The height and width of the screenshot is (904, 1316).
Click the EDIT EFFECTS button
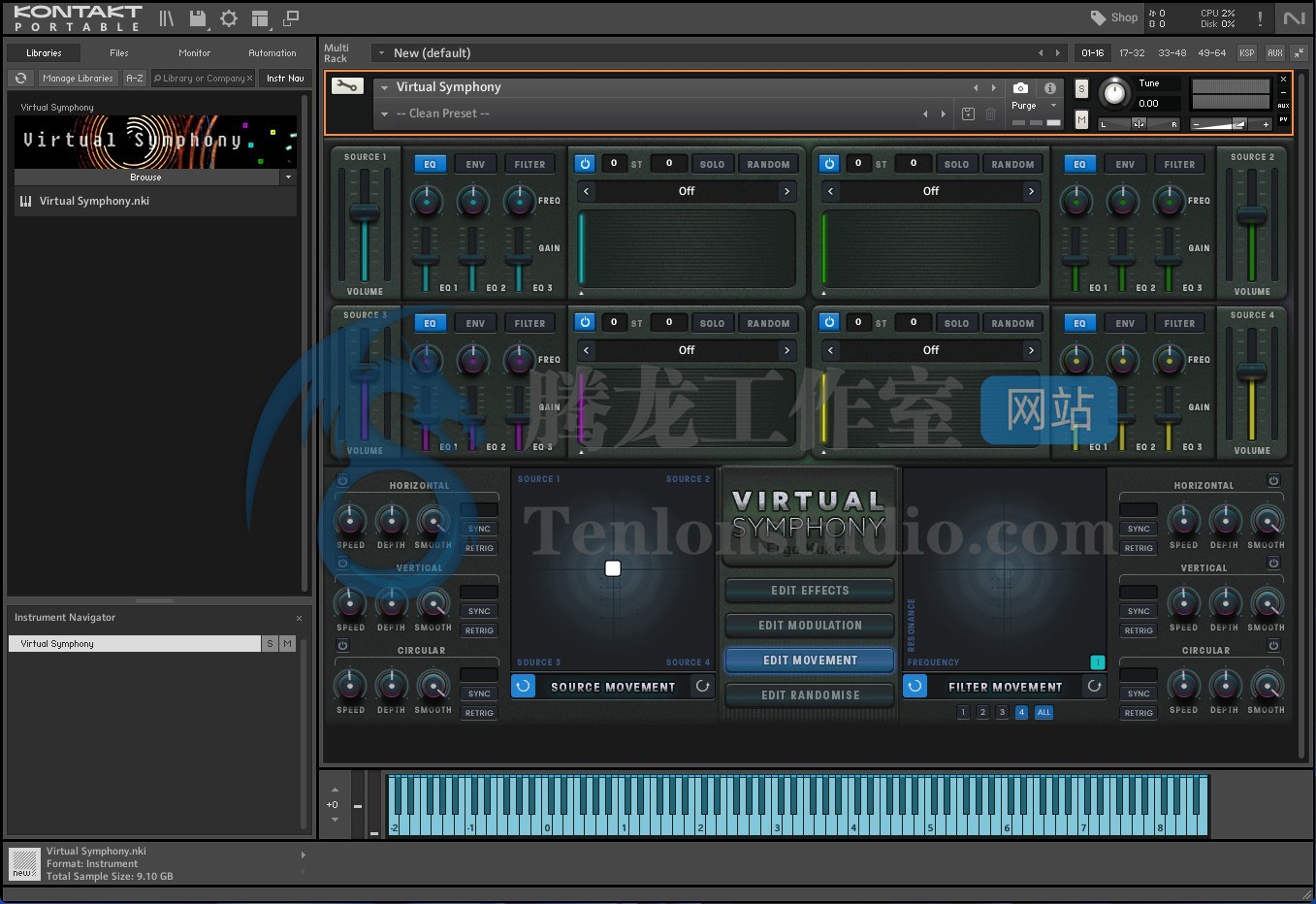(810, 590)
